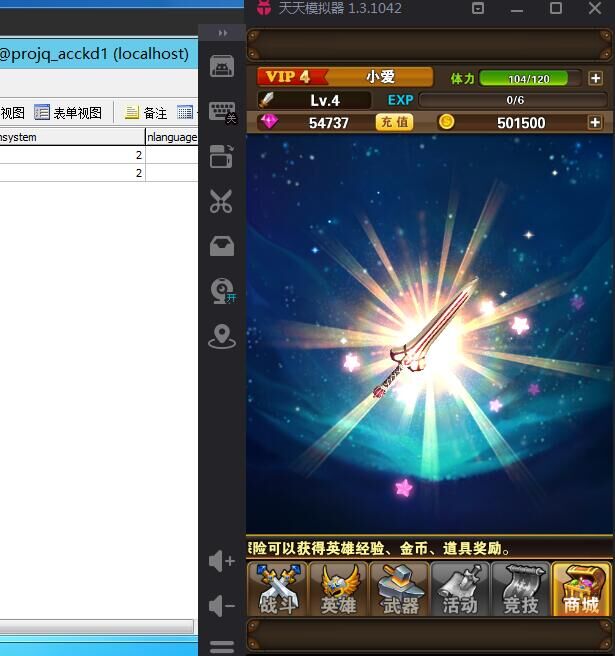This screenshot has height=656, width=615.
Task: Open the inbox tray icon in sidebar
Action: tap(221, 246)
